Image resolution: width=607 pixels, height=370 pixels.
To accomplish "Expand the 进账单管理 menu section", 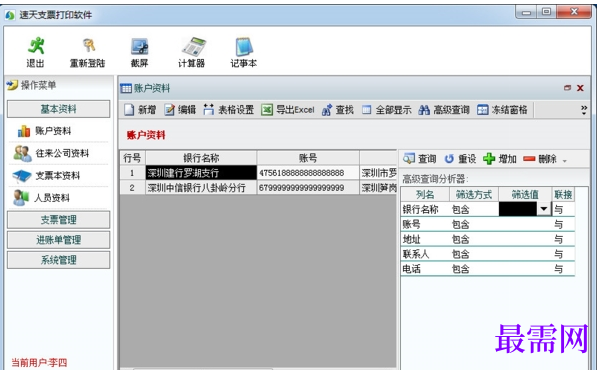I will (58, 240).
